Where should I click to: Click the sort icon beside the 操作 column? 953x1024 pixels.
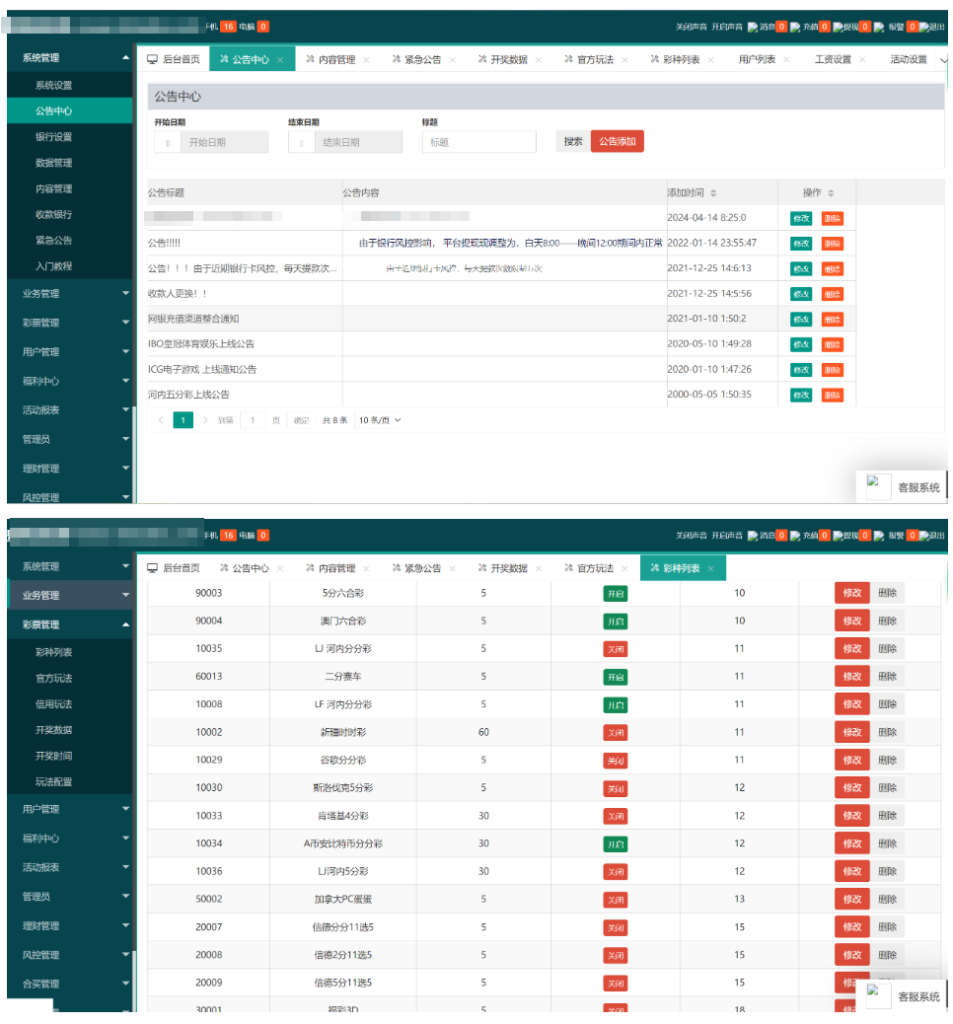pyautogui.click(x=831, y=193)
